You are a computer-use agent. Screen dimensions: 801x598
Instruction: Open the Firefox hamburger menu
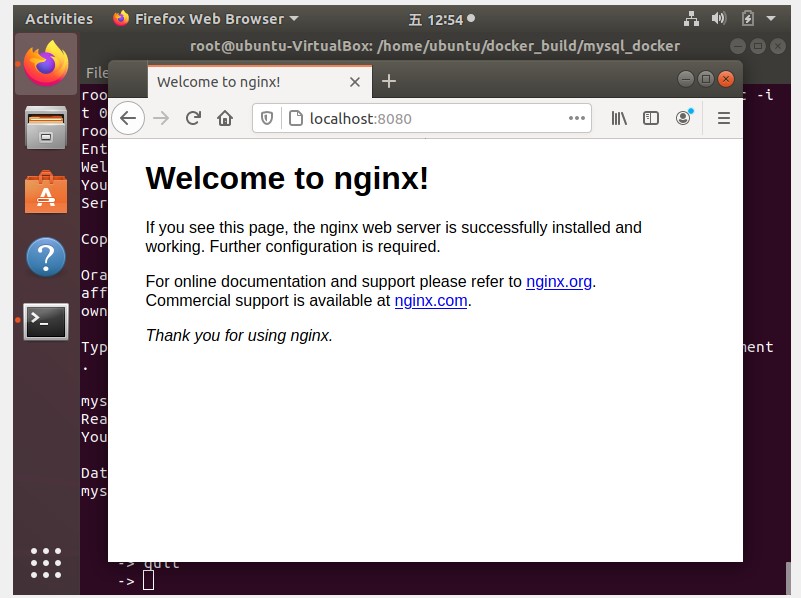723,118
